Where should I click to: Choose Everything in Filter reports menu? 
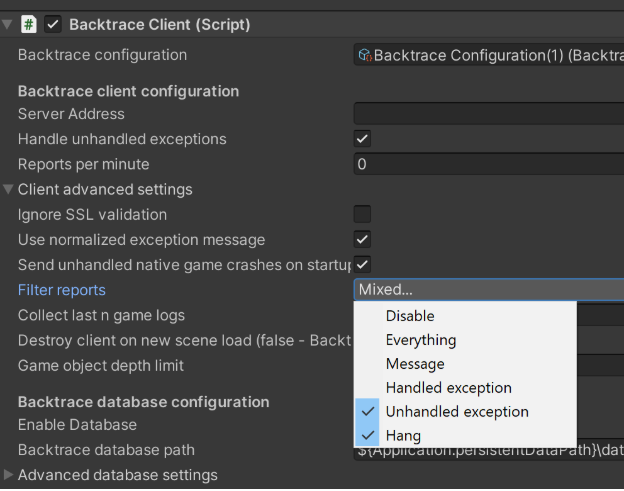(x=465, y=340)
